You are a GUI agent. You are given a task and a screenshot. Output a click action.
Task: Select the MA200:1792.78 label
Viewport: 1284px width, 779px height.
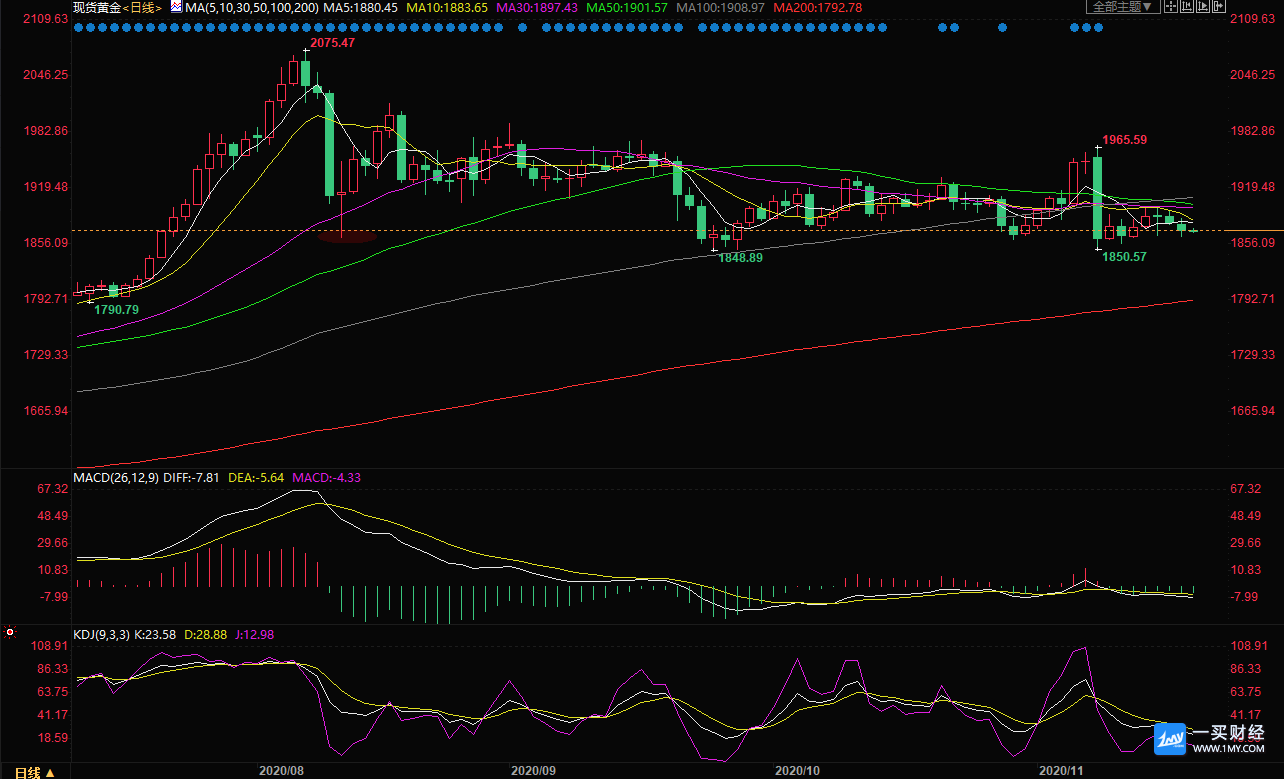point(816,7)
